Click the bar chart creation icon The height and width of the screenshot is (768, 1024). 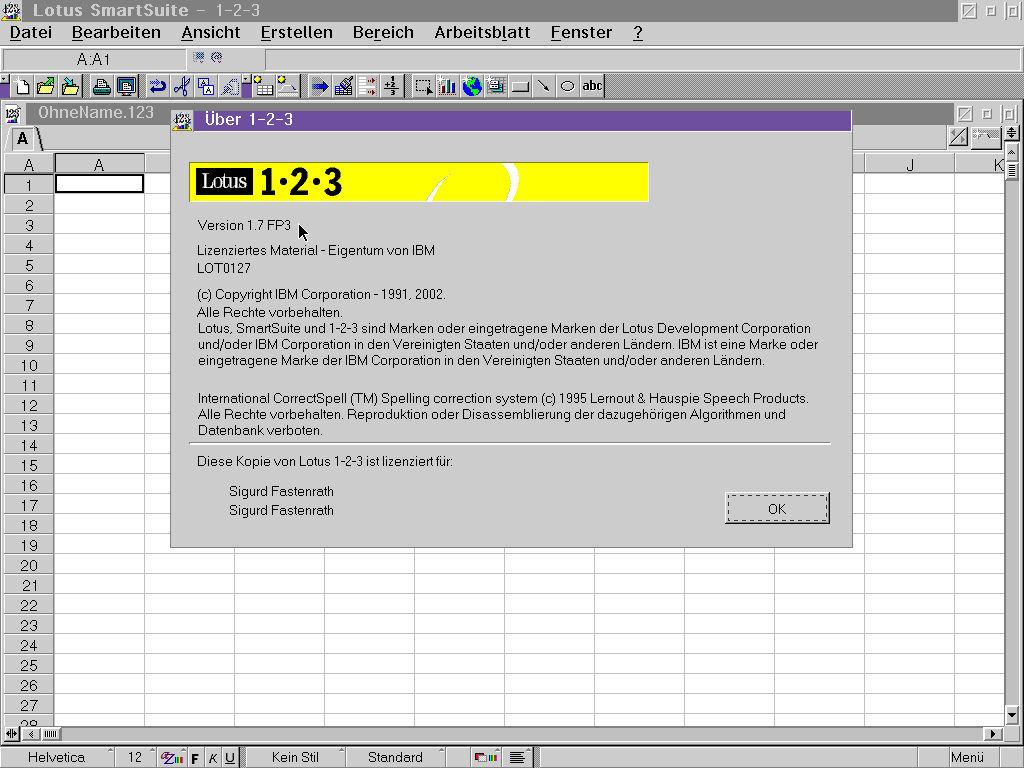[x=448, y=86]
